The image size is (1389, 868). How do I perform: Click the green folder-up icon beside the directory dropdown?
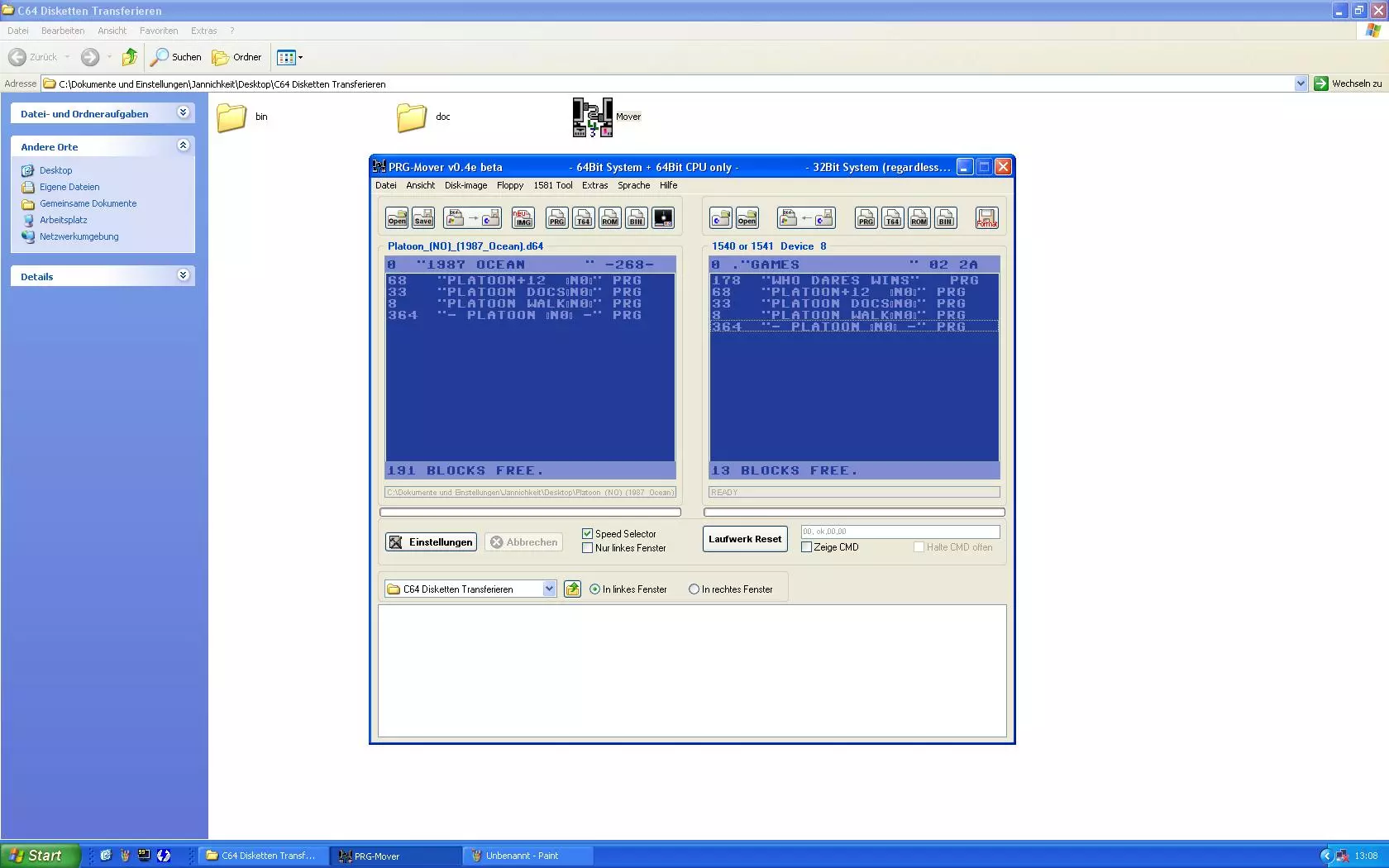point(572,589)
